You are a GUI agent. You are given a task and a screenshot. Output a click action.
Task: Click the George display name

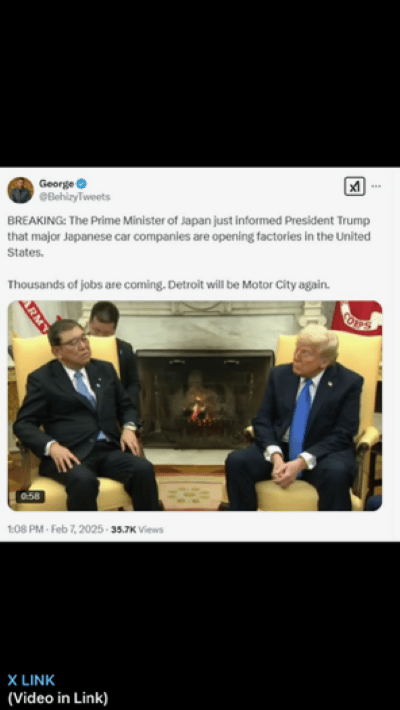coord(57,184)
